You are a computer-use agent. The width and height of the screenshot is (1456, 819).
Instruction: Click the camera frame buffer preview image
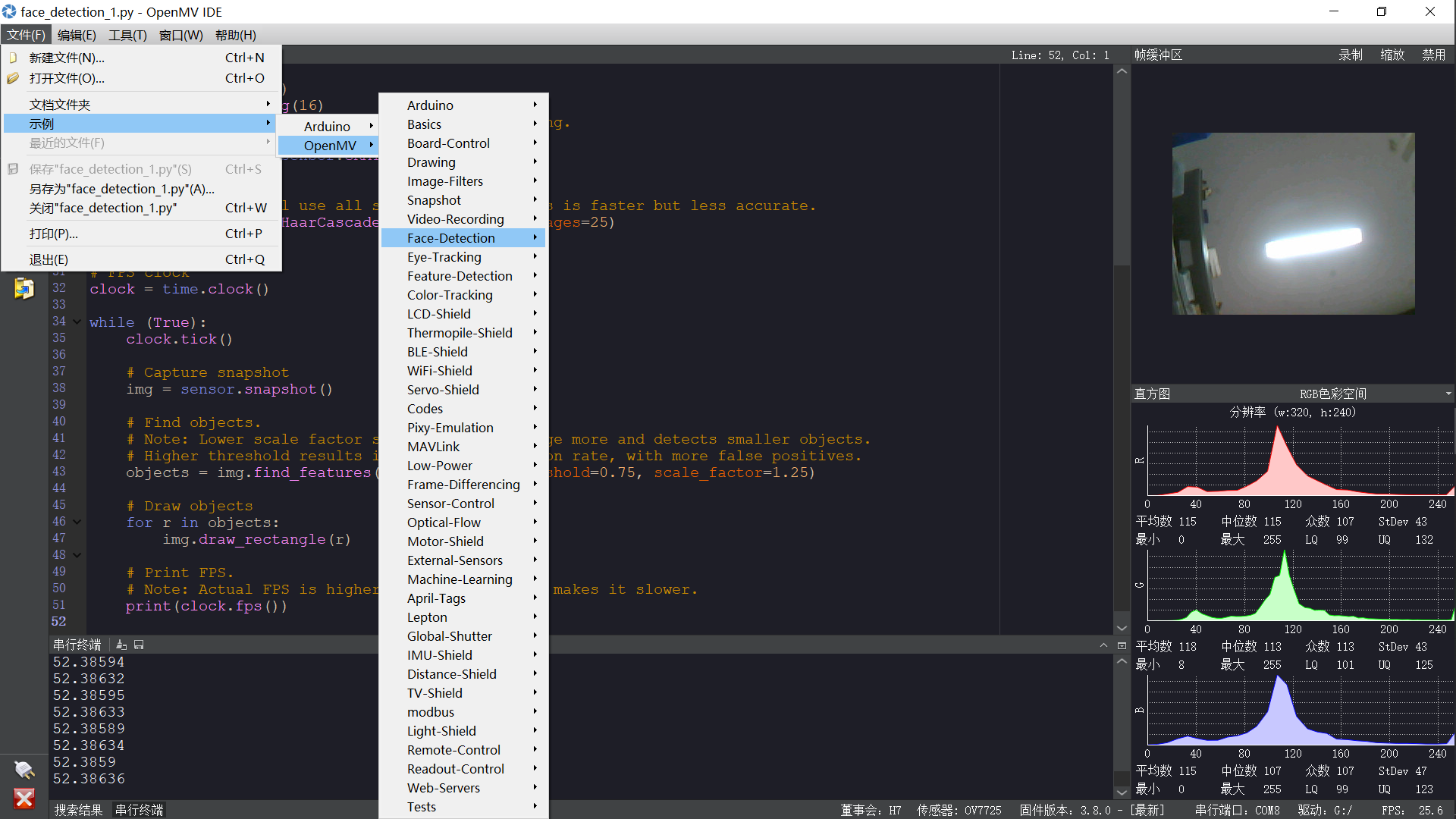point(1293,224)
